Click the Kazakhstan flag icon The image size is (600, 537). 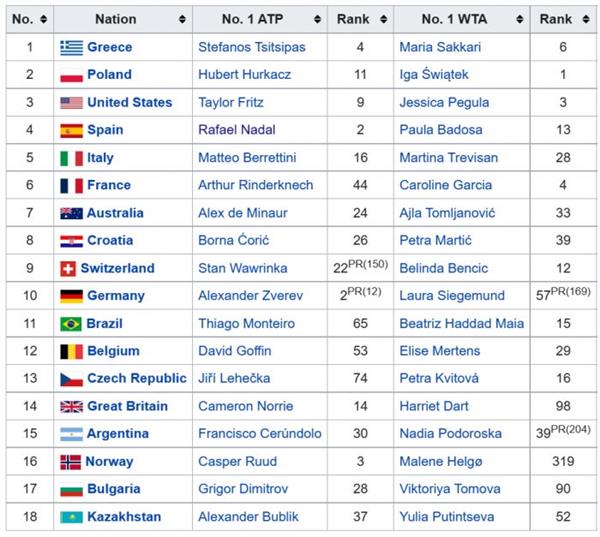[x=71, y=518]
